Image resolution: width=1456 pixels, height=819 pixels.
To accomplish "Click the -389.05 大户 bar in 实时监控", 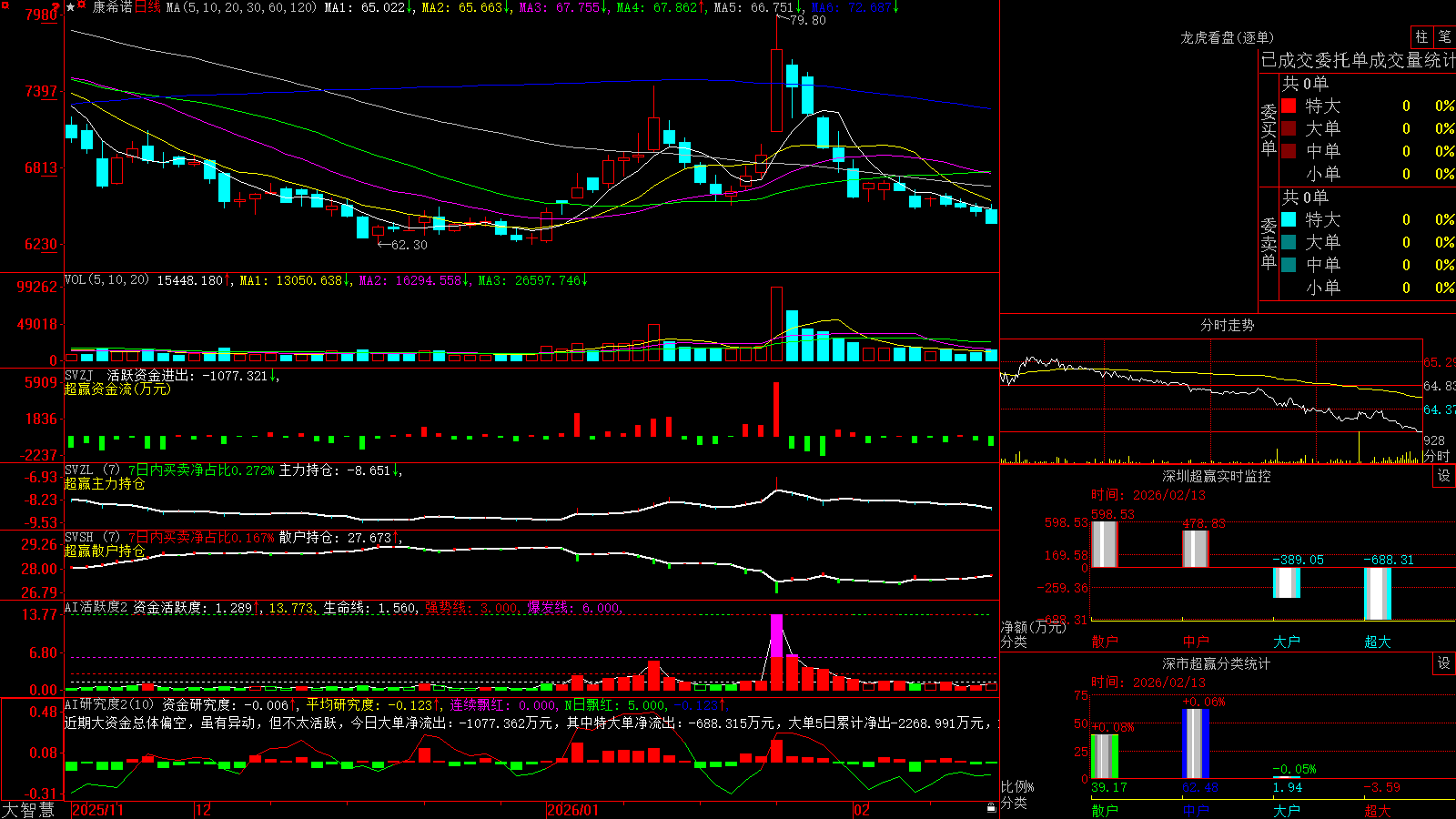I will pos(1286,582).
